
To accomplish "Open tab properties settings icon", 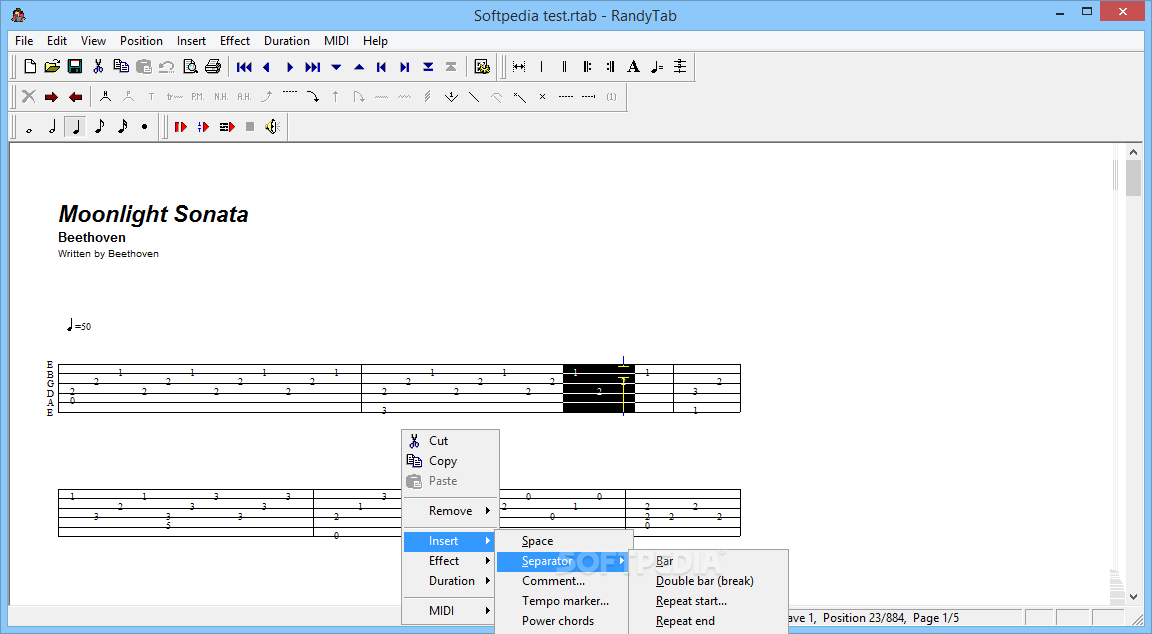I will coord(482,67).
